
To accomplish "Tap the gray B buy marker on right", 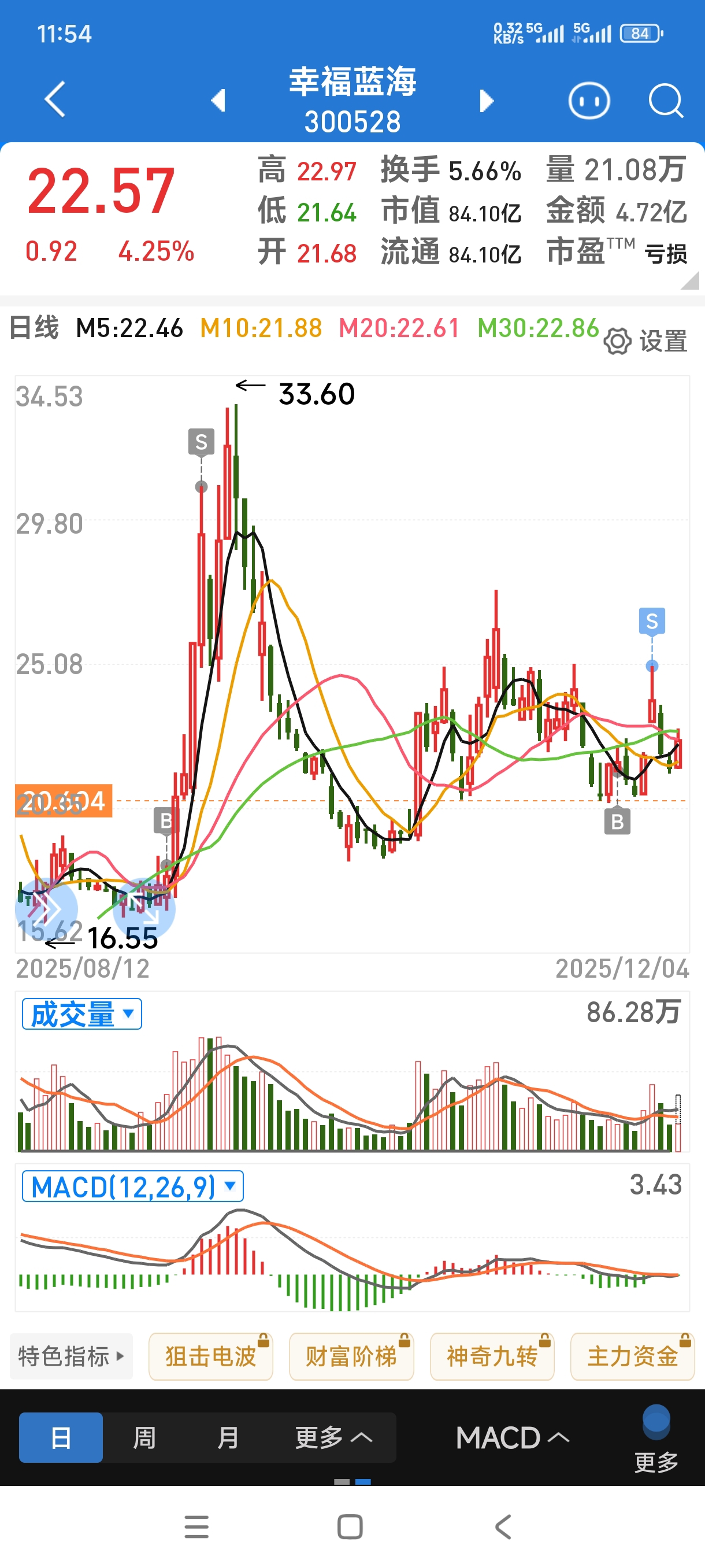I will point(617,822).
